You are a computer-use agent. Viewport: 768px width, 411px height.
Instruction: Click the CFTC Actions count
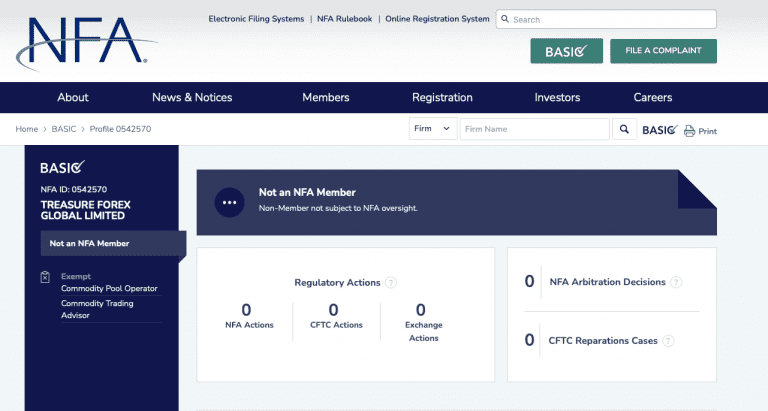(x=334, y=310)
